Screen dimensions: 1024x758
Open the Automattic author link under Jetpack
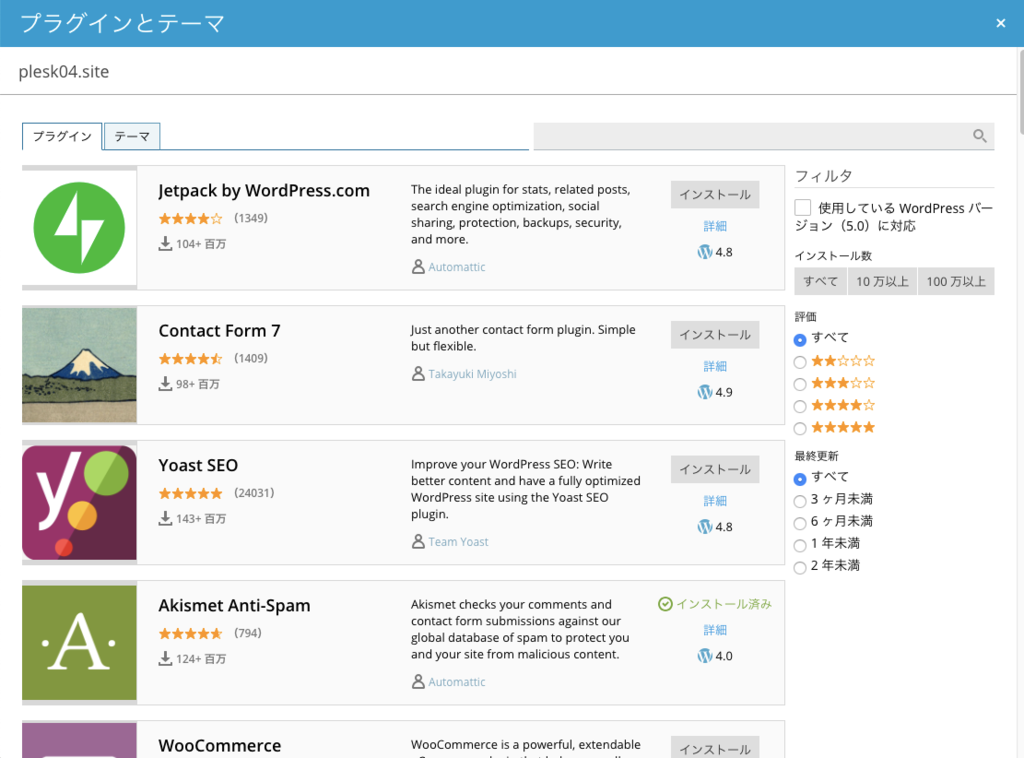coord(456,267)
